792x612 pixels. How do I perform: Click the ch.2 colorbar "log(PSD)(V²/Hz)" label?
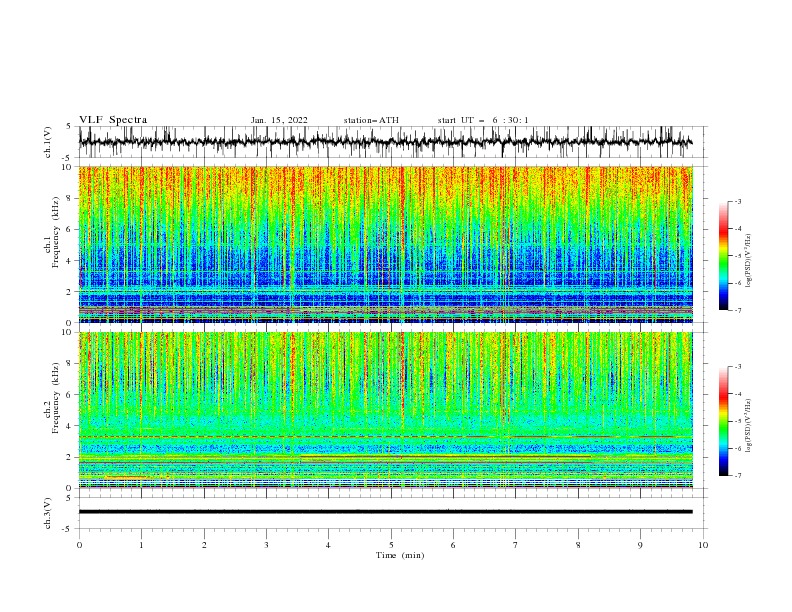(x=749, y=425)
